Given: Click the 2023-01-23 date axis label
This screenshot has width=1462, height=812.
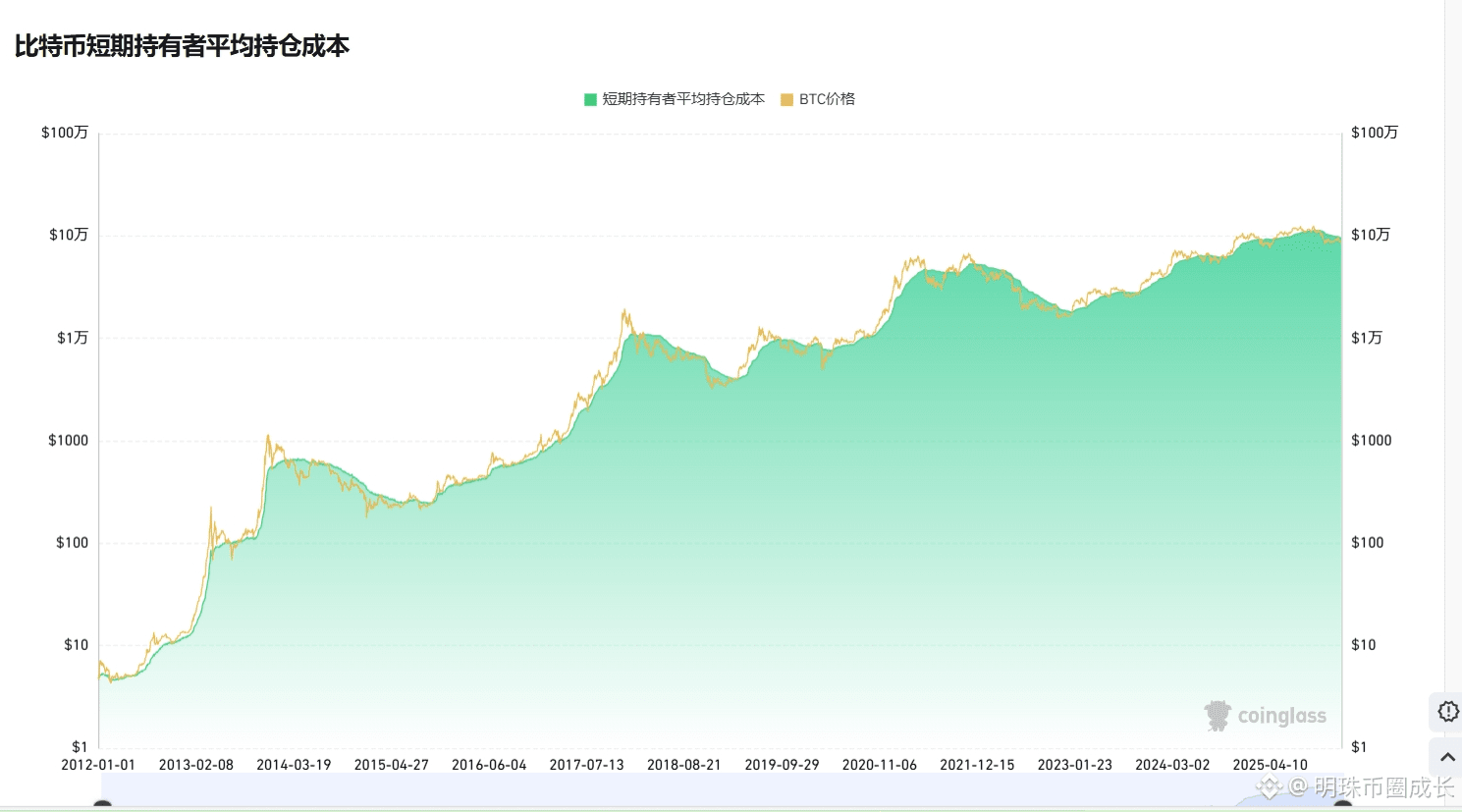Looking at the screenshot, I should click(1075, 765).
